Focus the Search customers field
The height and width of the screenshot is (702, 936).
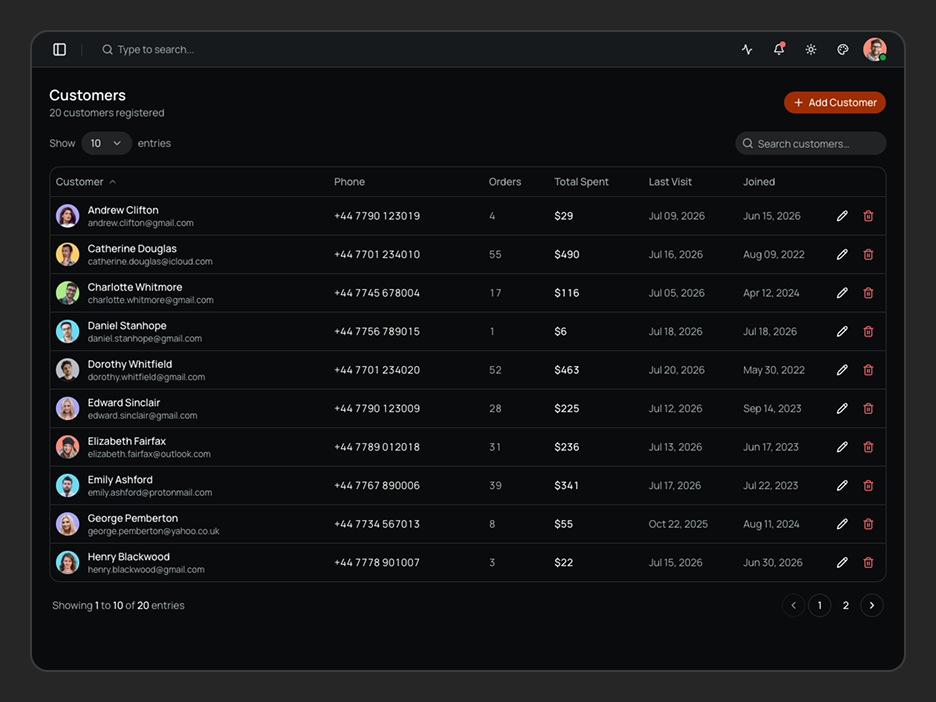tap(811, 144)
